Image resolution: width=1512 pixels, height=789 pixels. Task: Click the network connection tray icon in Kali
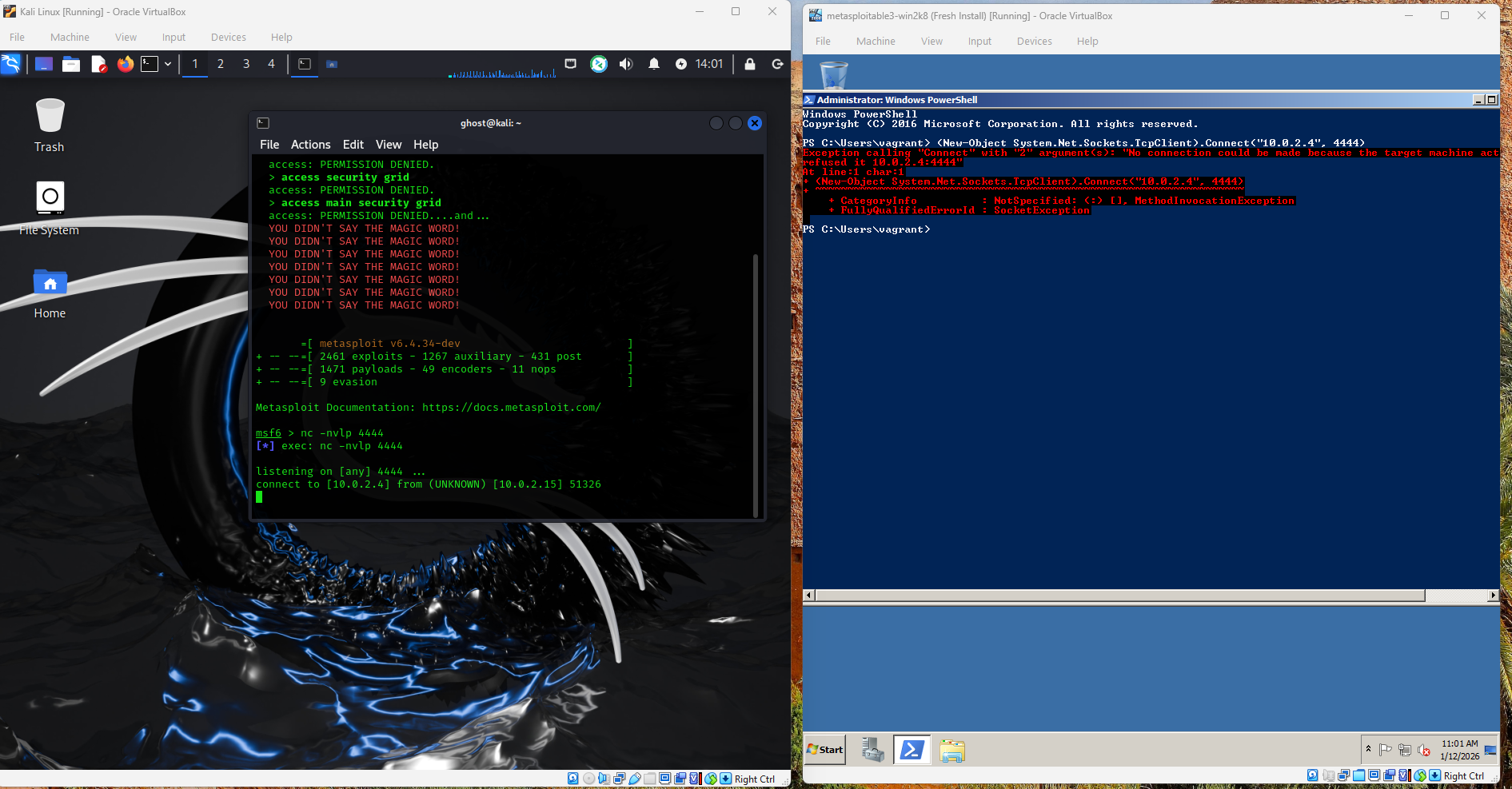tap(571, 64)
